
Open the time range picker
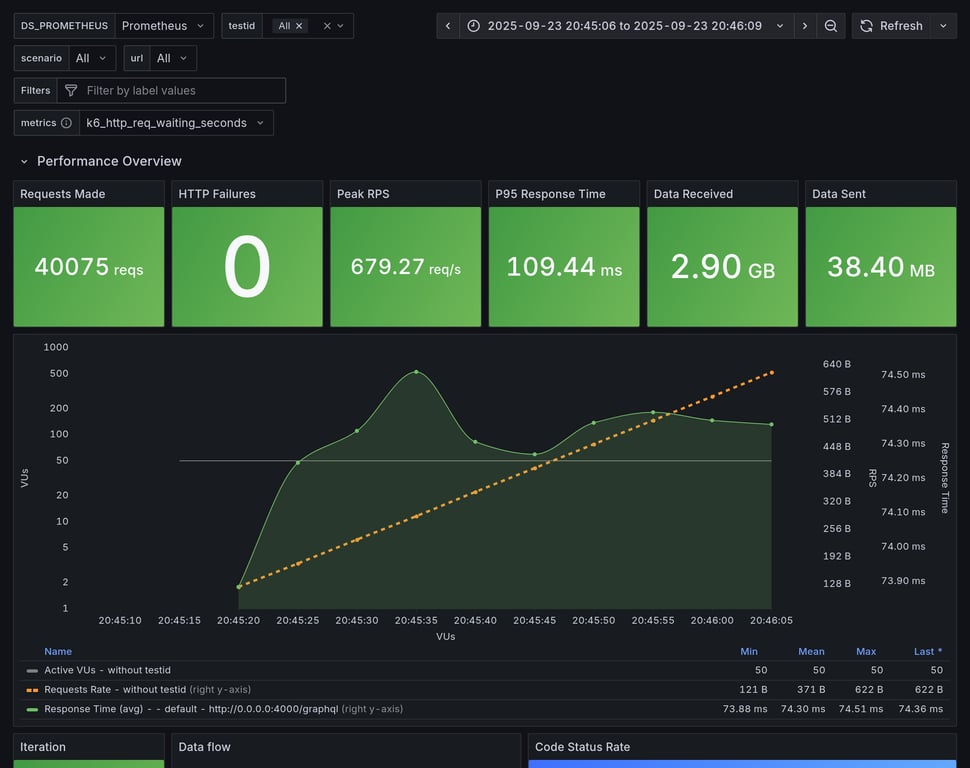tap(625, 26)
